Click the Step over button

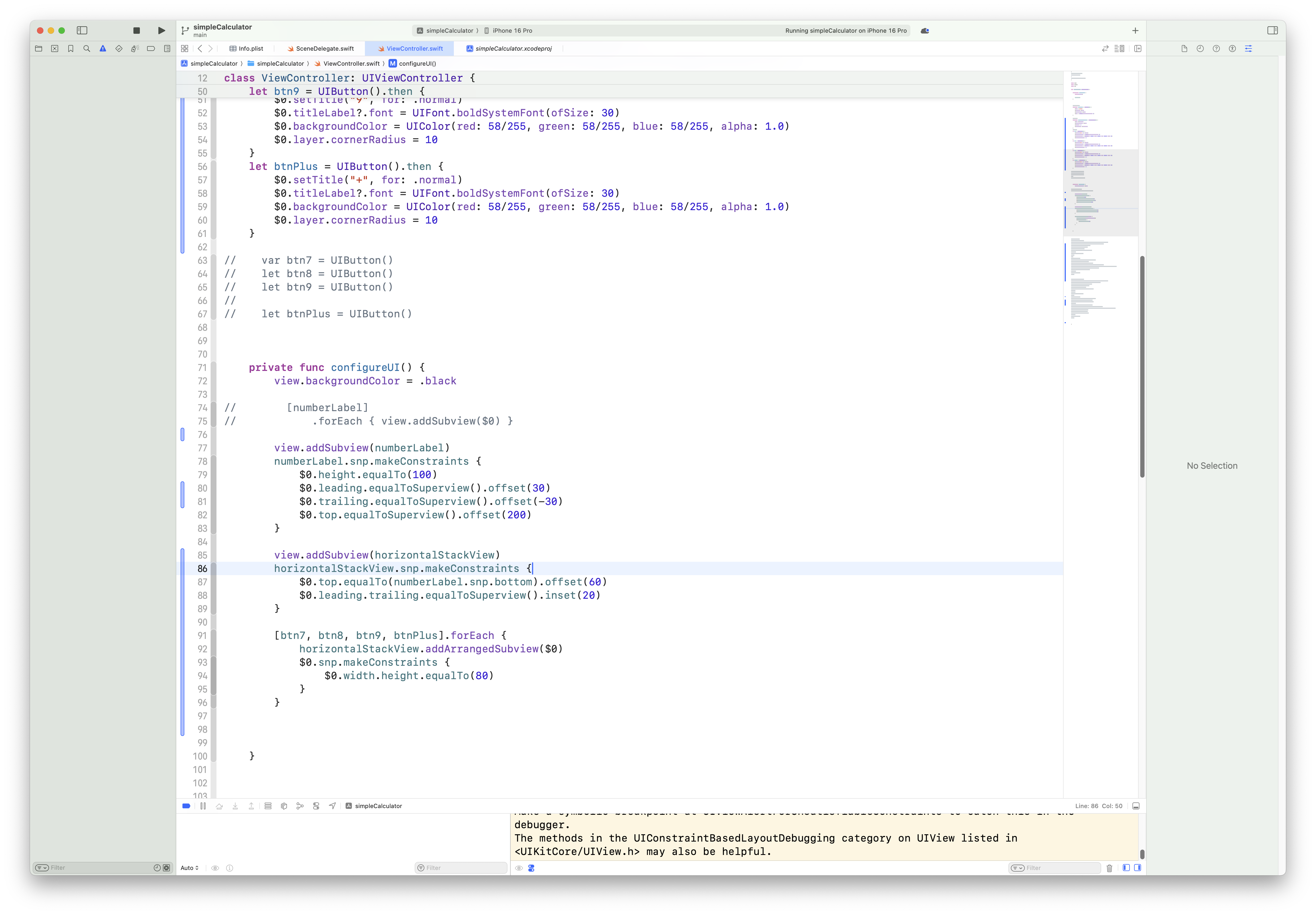[x=219, y=806]
